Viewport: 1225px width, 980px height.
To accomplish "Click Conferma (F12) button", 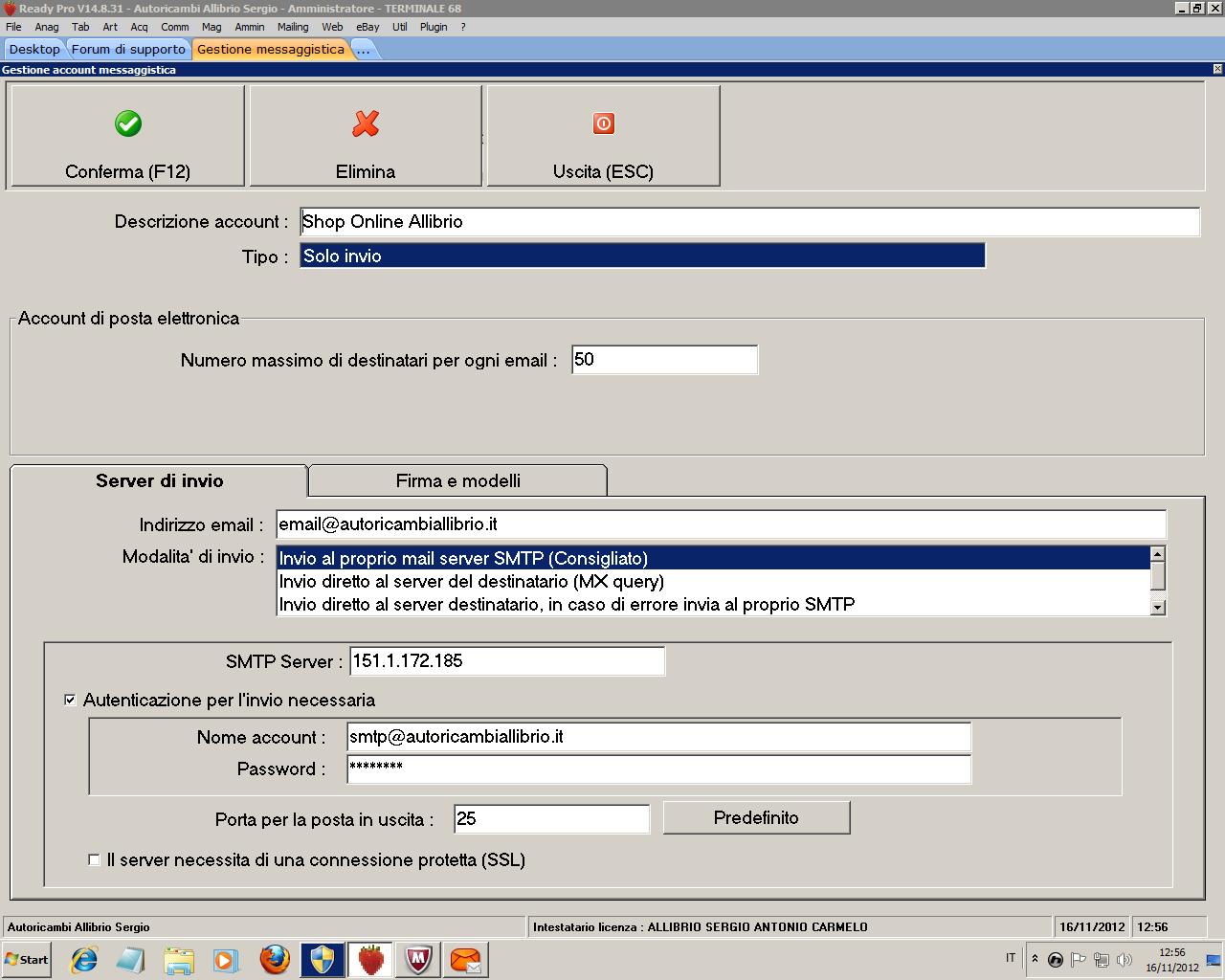I will (x=127, y=136).
